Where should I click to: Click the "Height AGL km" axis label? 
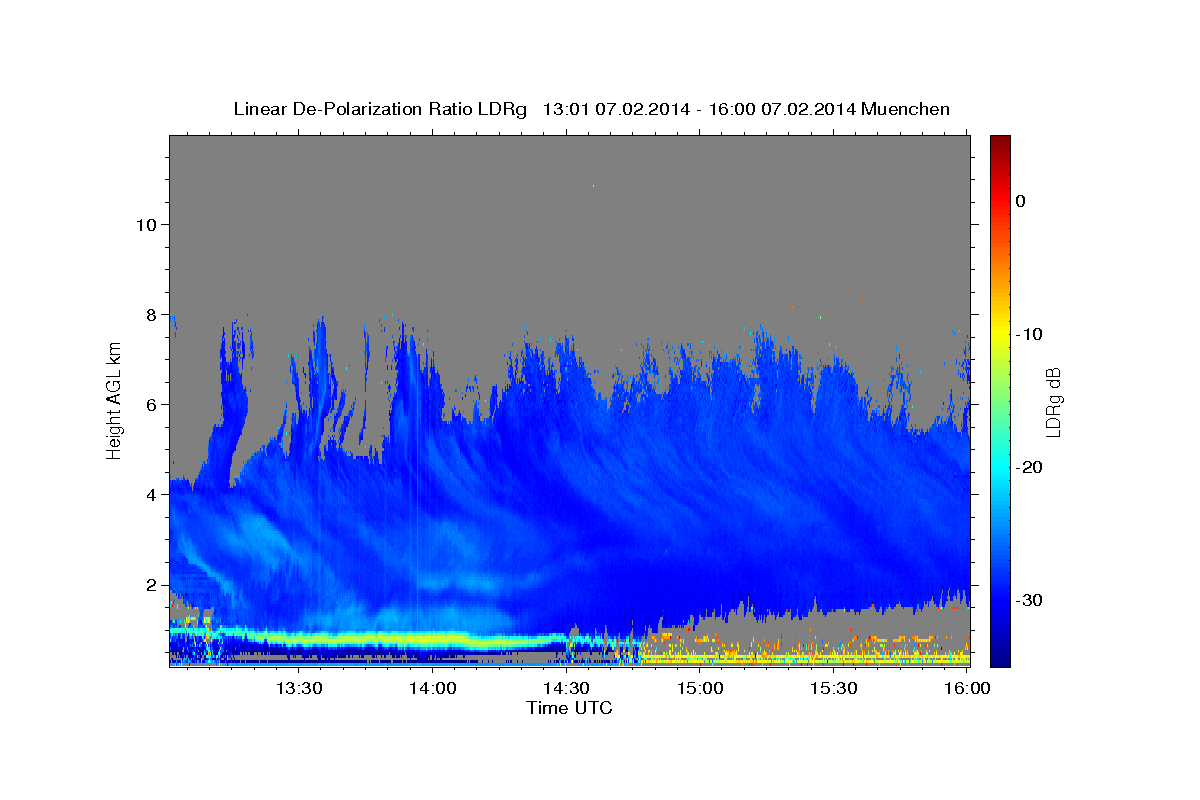click(114, 400)
